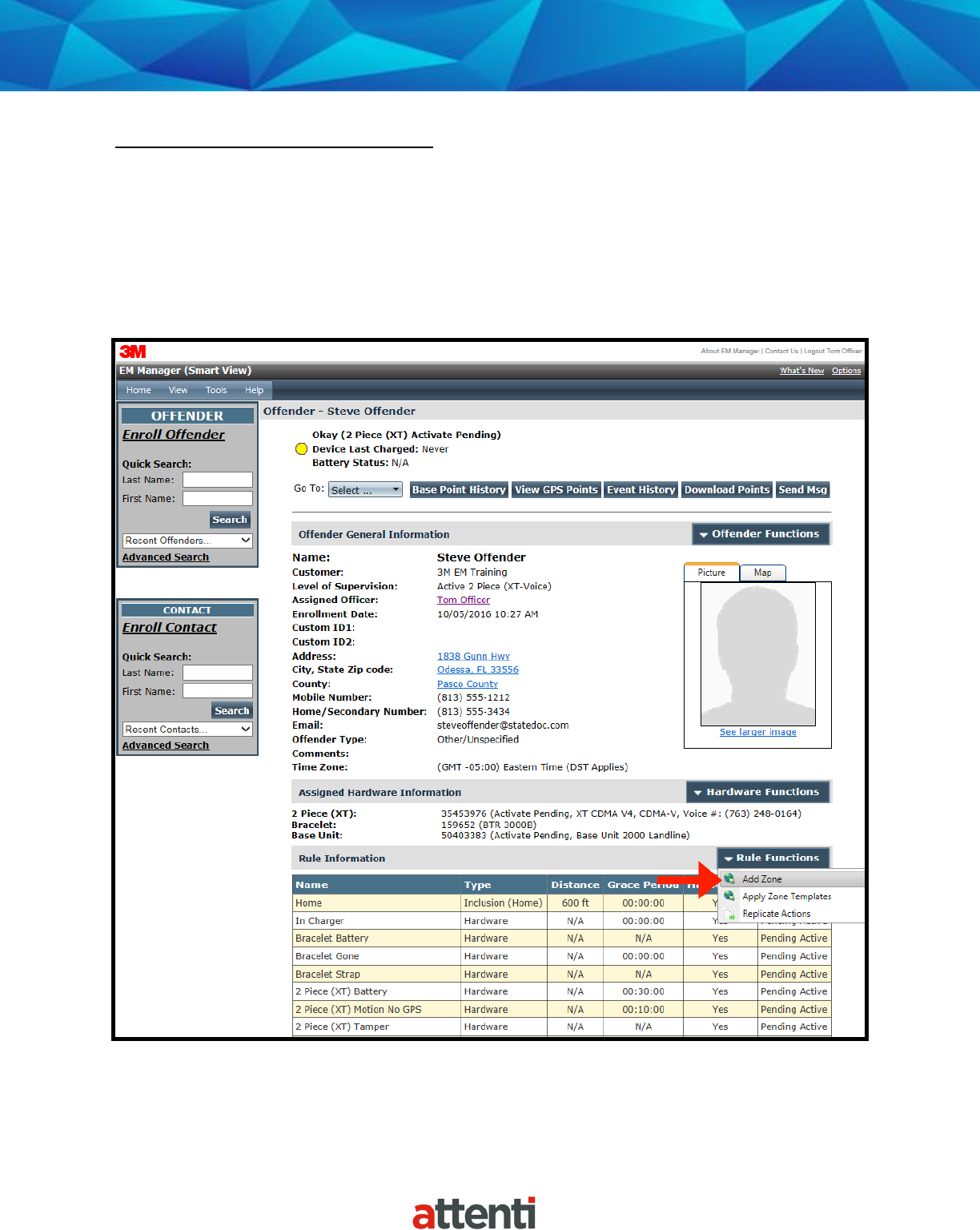The image size is (980, 1230).
Task: Click See larger image link
Action: click(757, 732)
